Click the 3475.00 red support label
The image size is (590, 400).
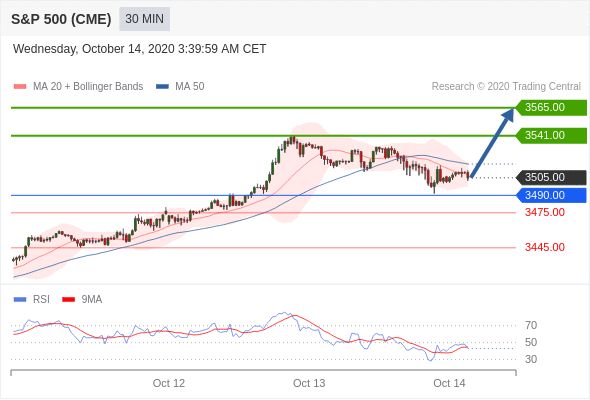tap(545, 212)
